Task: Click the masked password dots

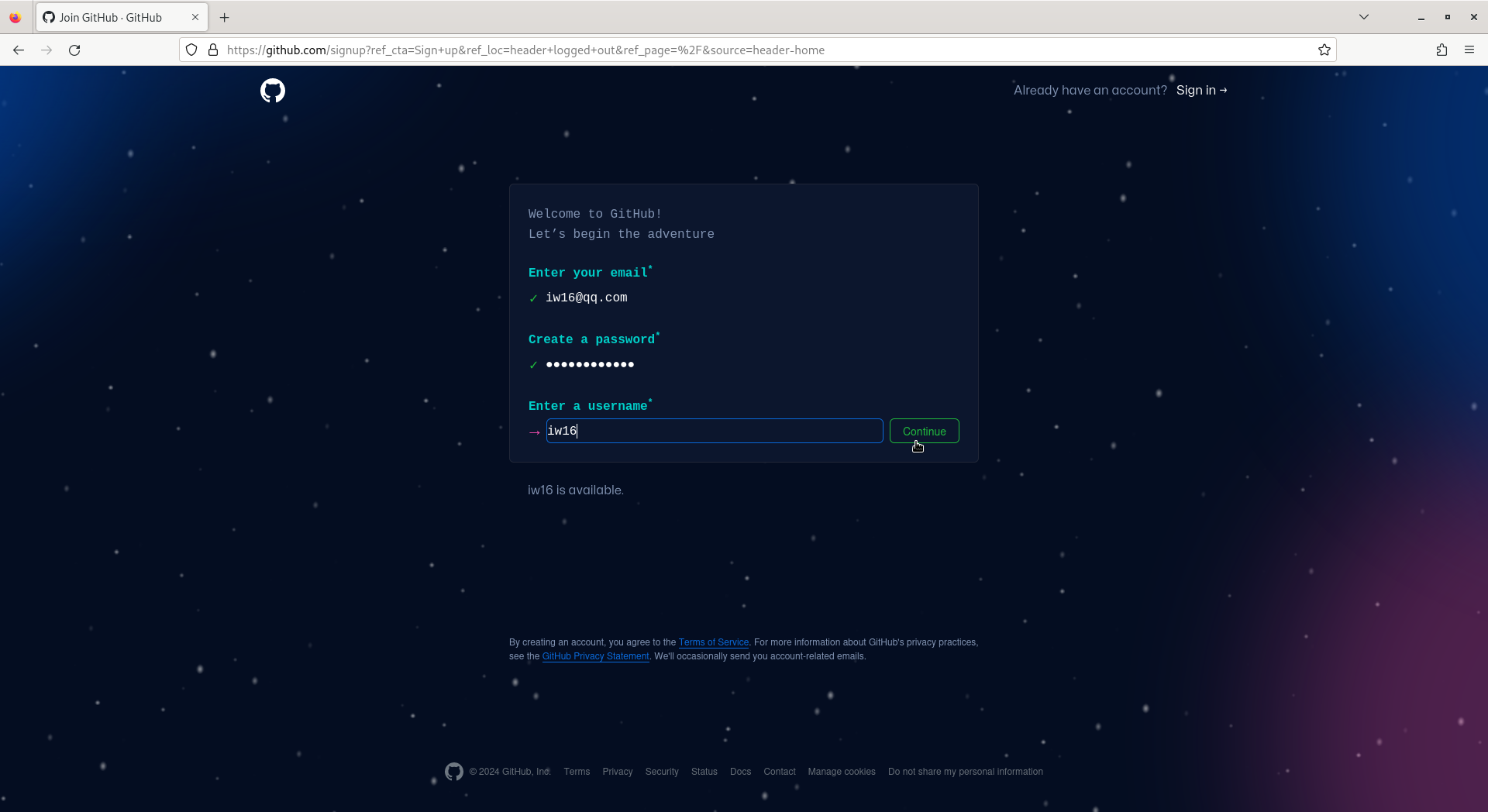Action: 590,364
